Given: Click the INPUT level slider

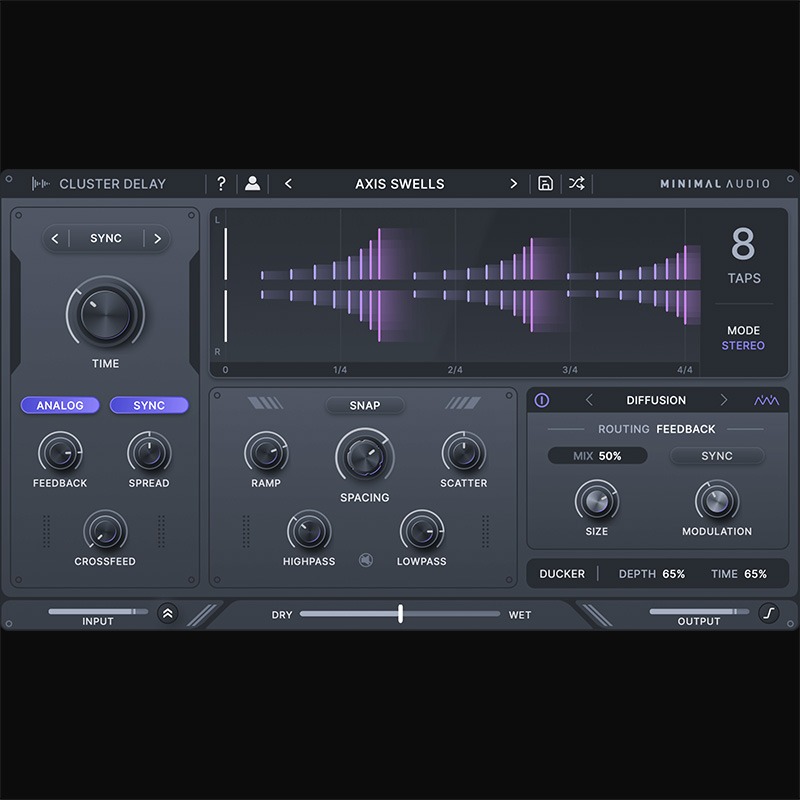Looking at the screenshot, I should pos(98,611).
